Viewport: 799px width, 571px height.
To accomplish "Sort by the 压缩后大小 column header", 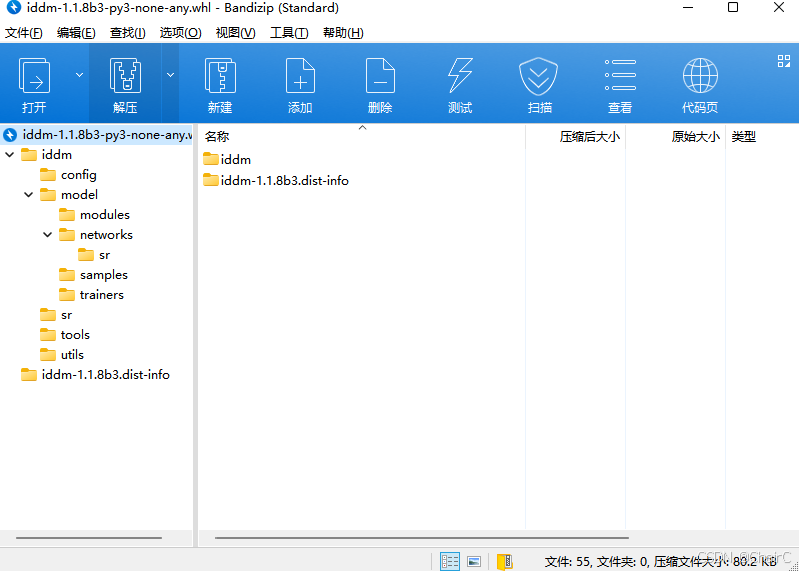I will tap(575, 136).
